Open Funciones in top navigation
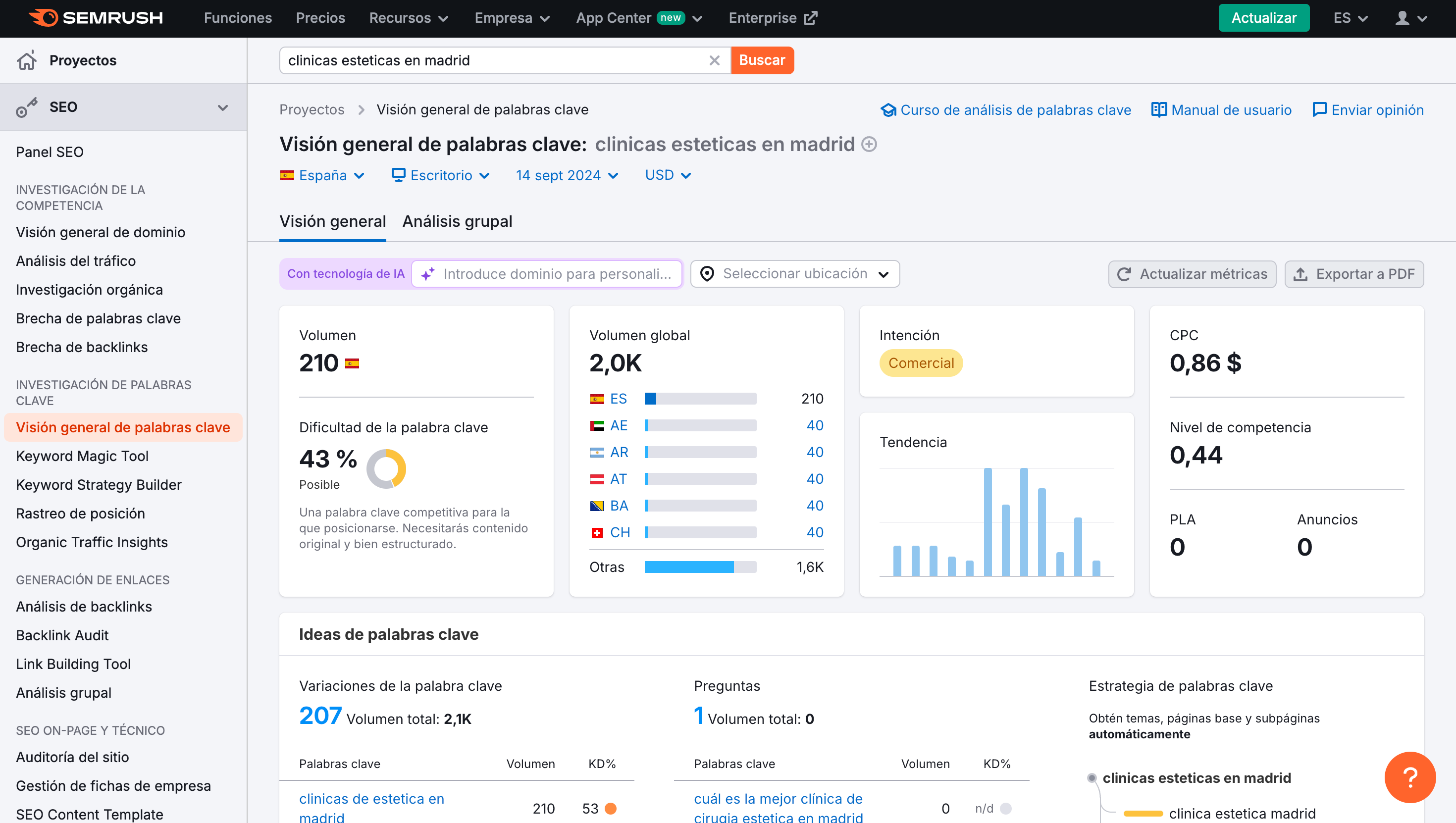The width and height of the screenshot is (1456, 823). point(237,18)
